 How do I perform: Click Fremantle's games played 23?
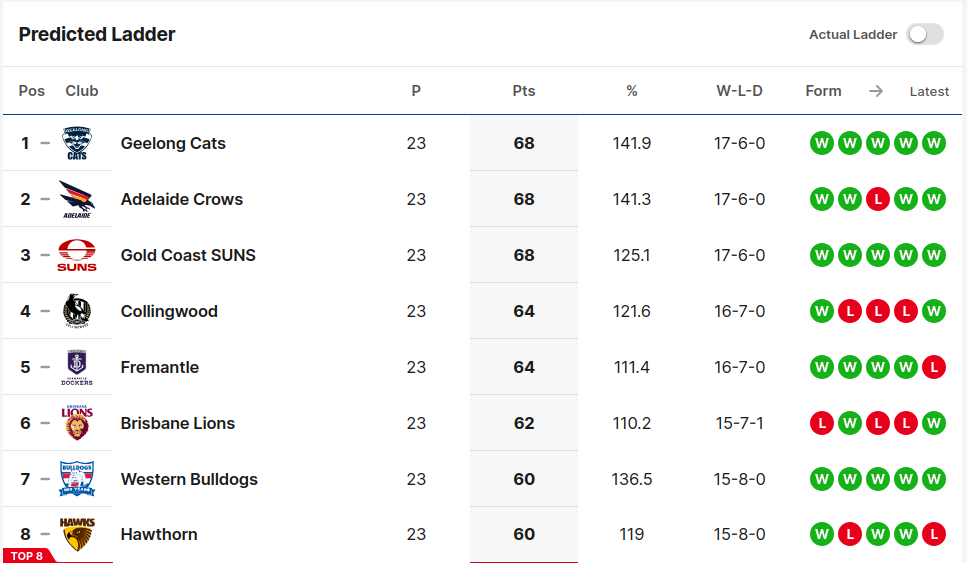click(416, 367)
